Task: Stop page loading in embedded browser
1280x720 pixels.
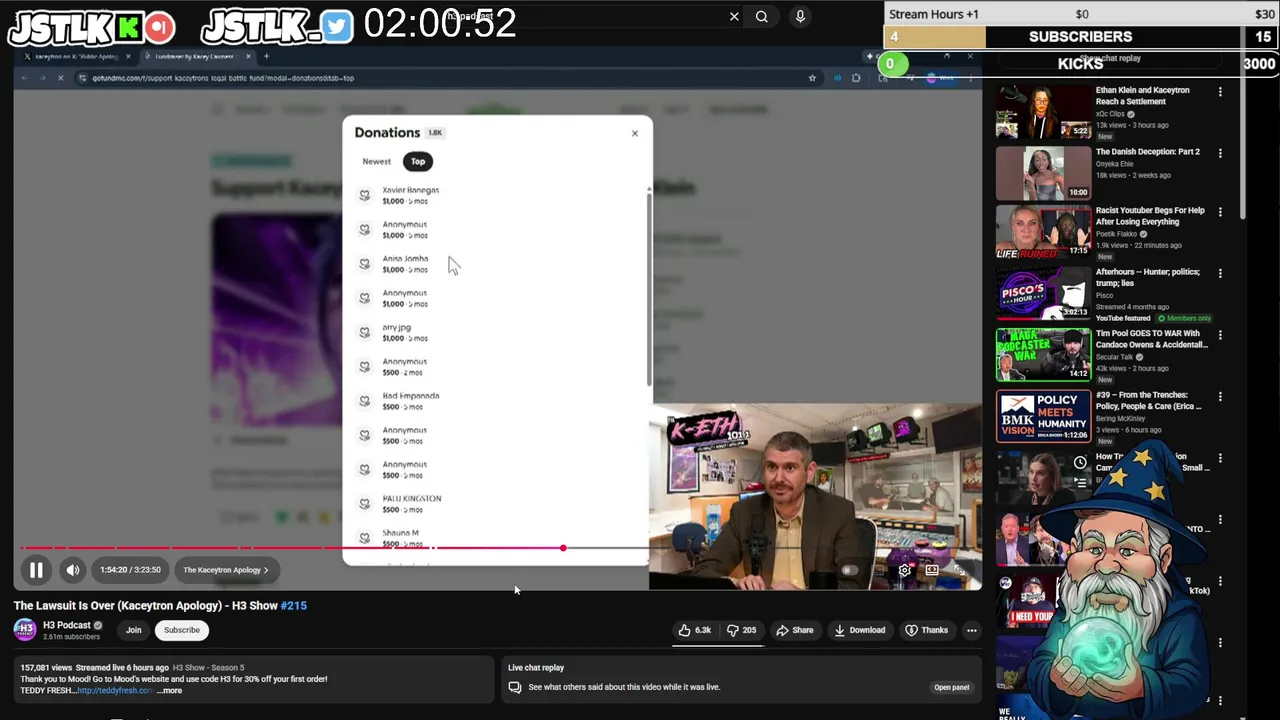Action: [x=60, y=78]
